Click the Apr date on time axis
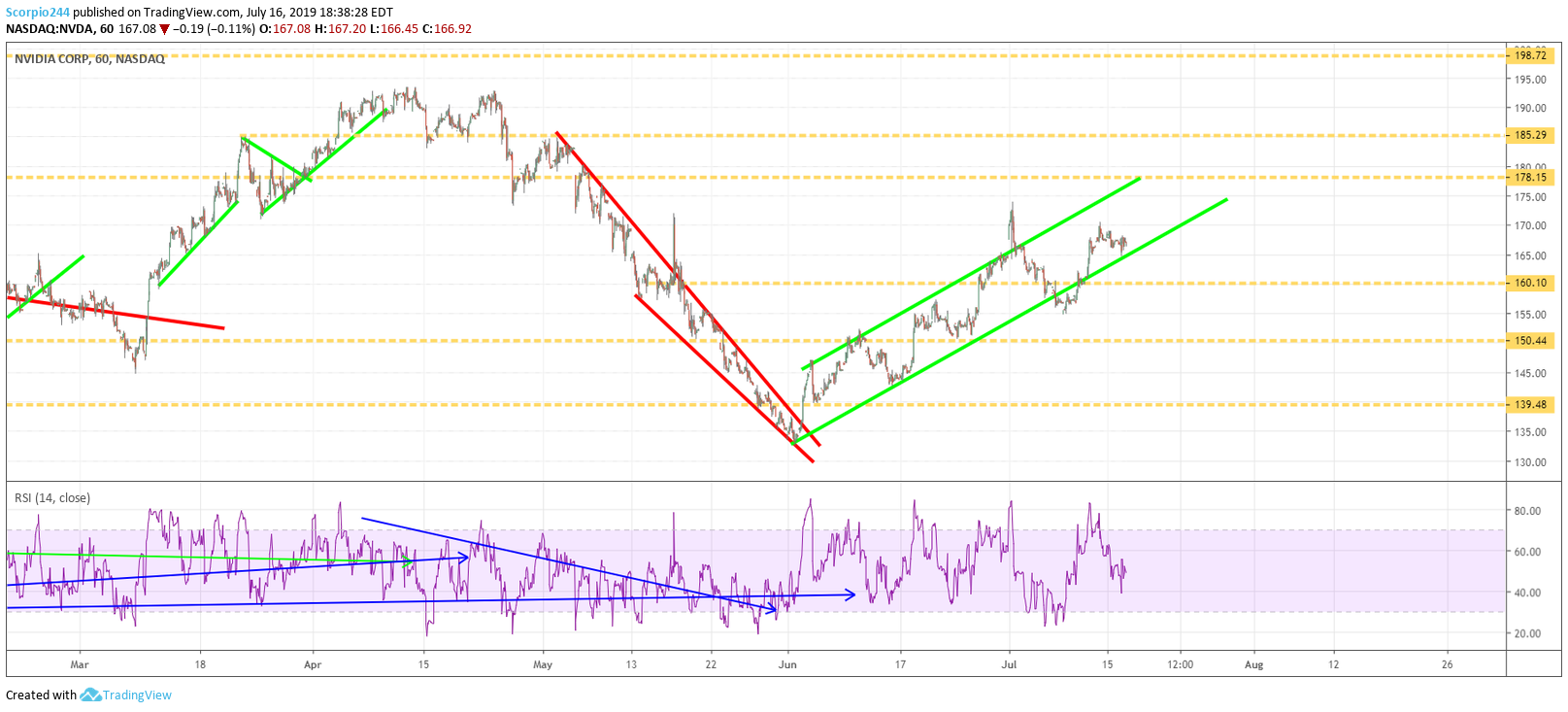Screen dimensions: 1568x712 tap(313, 664)
